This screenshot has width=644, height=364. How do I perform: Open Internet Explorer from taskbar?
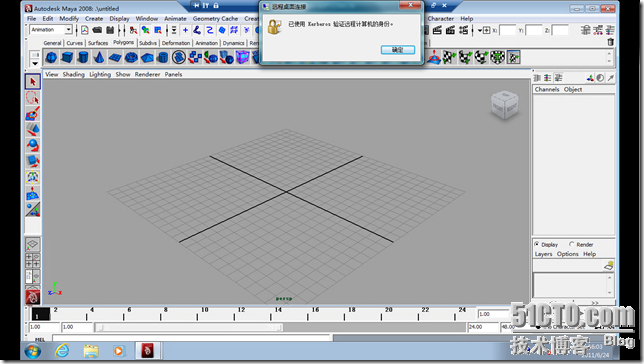coord(62,351)
